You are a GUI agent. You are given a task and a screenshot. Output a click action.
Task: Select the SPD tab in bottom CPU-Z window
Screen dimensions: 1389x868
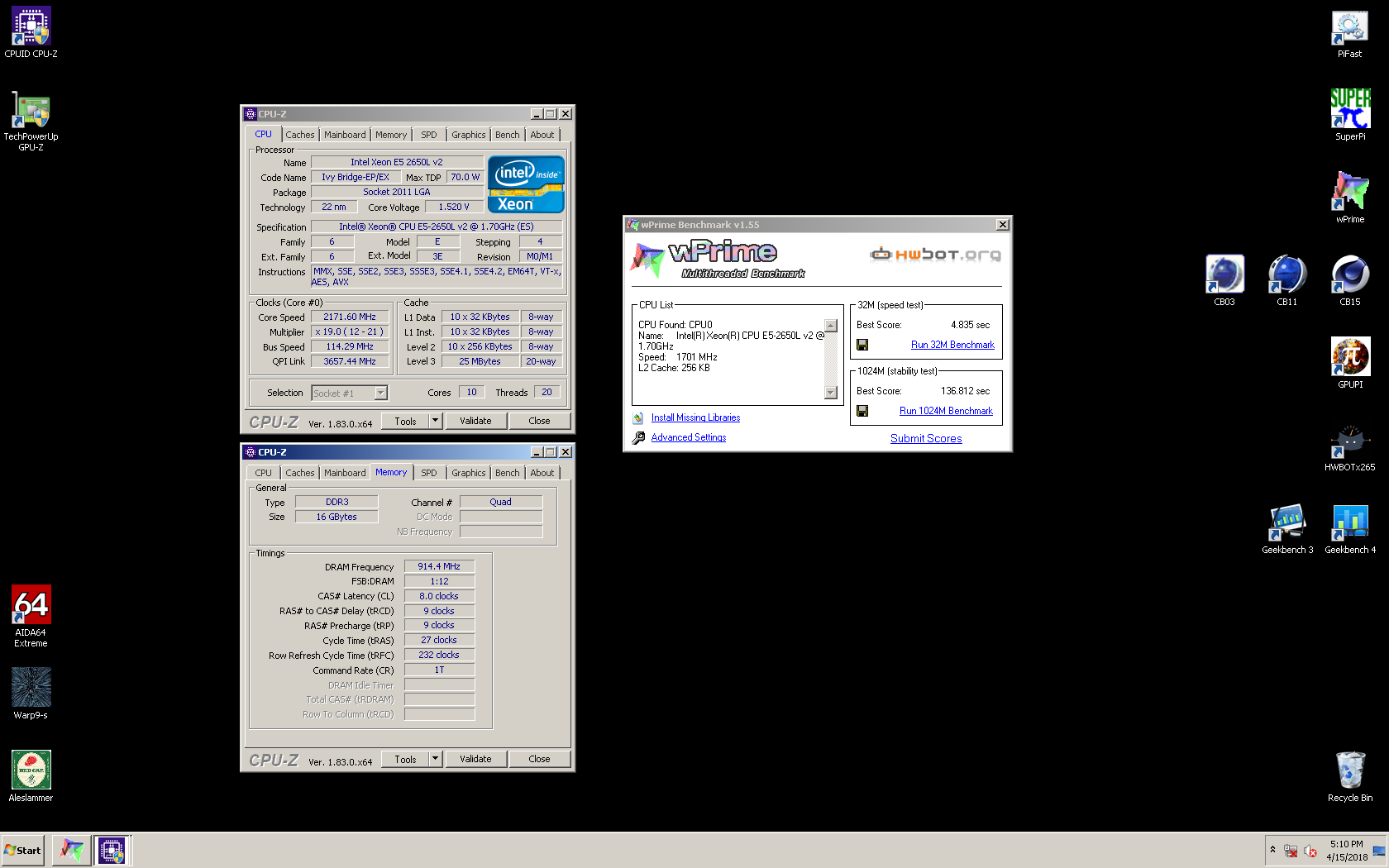pyautogui.click(x=428, y=473)
